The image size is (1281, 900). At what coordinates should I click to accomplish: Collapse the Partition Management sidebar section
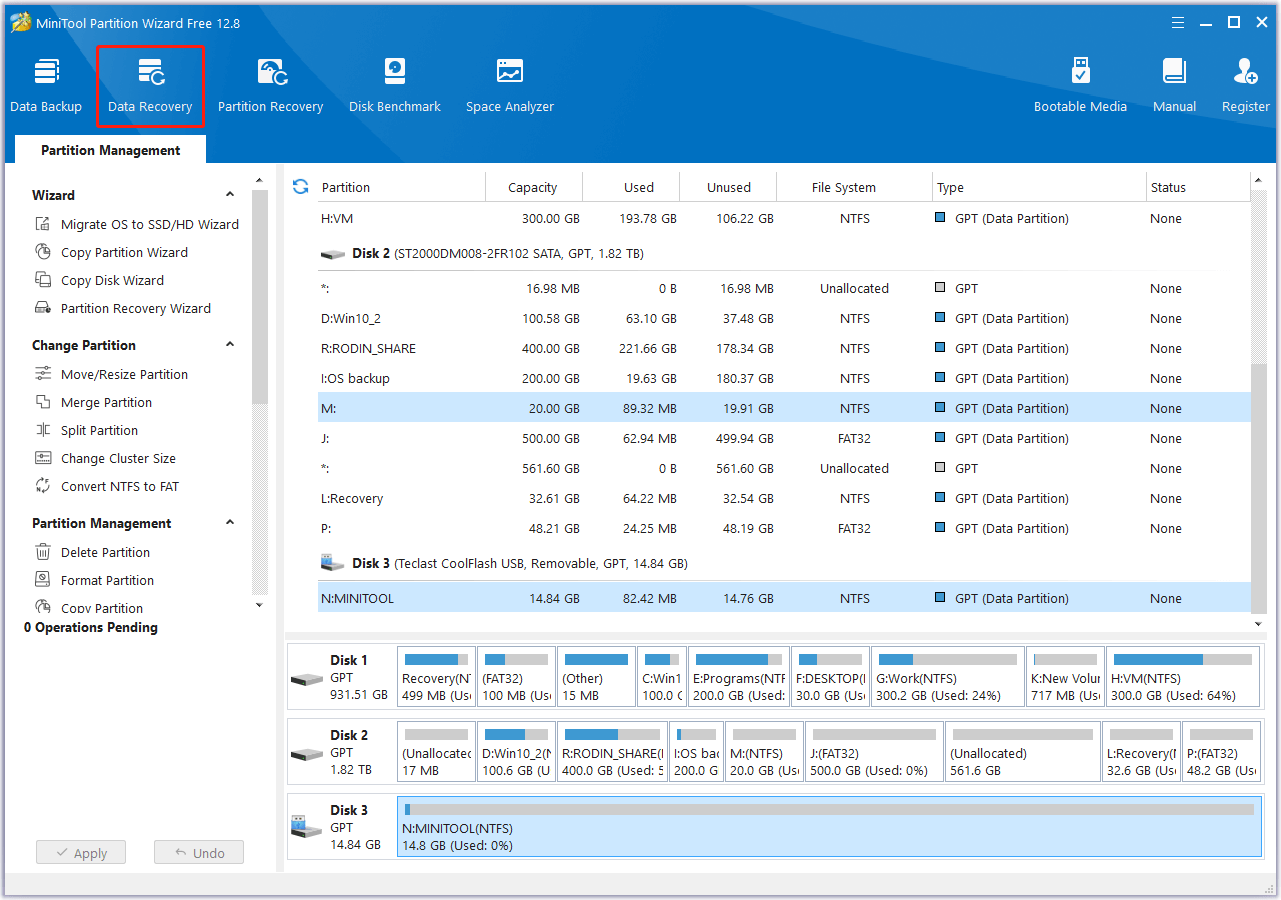230,523
